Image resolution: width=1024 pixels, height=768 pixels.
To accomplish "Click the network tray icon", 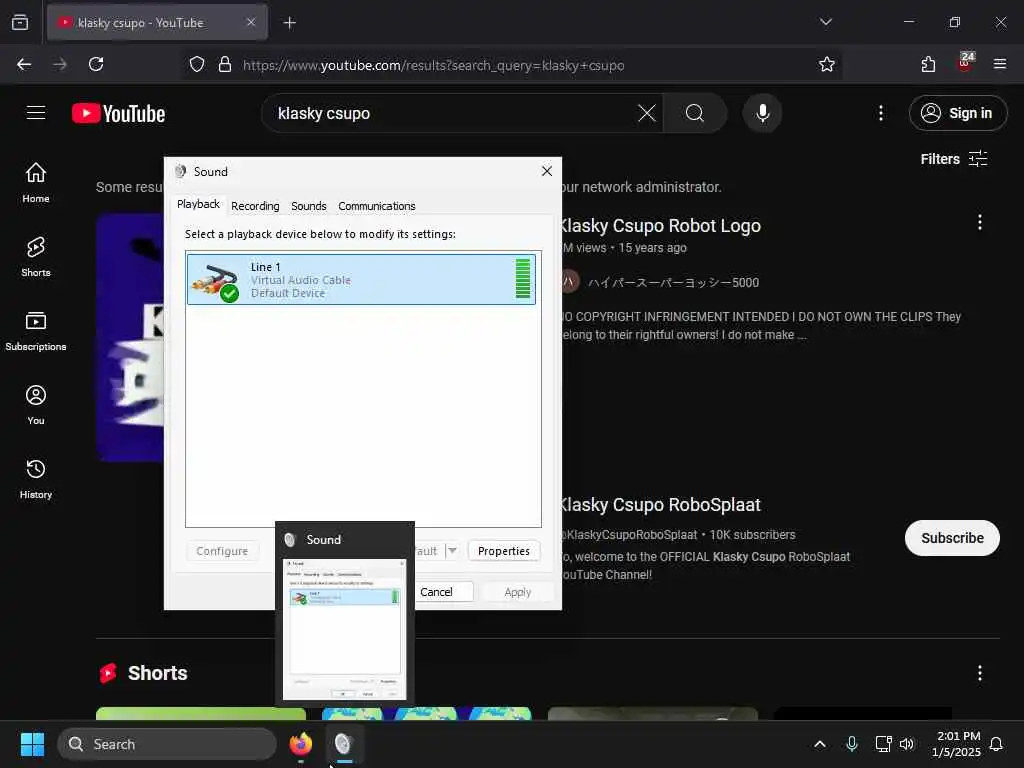I will [x=883, y=744].
